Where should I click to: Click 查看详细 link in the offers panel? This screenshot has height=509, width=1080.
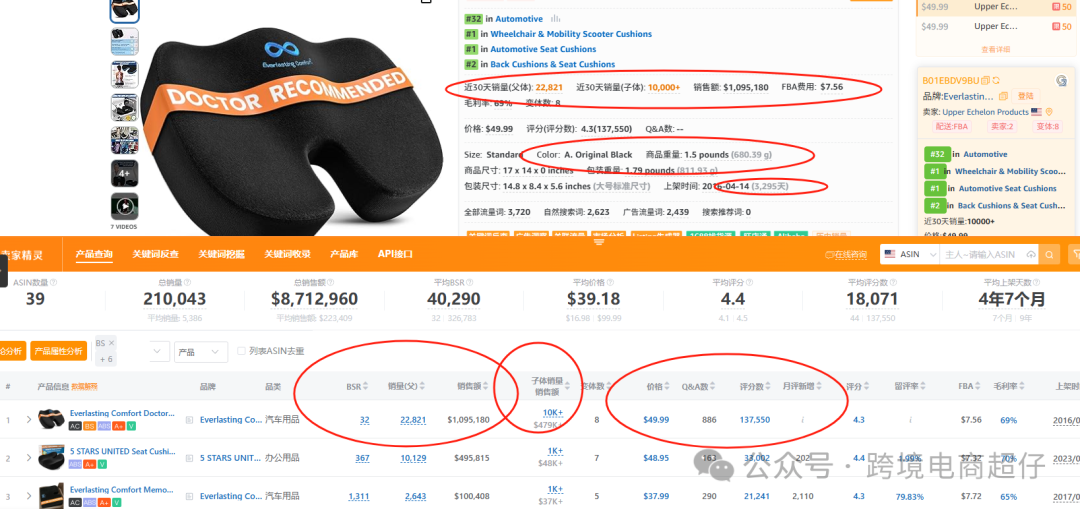click(995, 50)
